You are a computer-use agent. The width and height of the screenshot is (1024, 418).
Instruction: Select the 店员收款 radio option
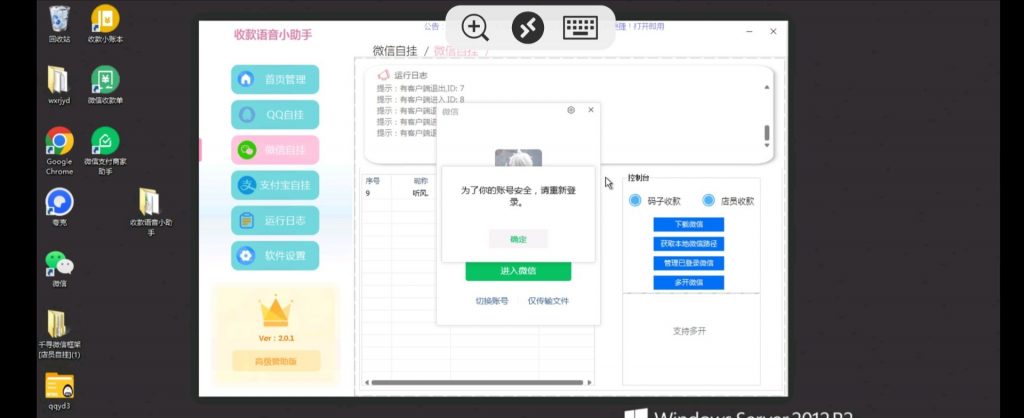(708, 201)
